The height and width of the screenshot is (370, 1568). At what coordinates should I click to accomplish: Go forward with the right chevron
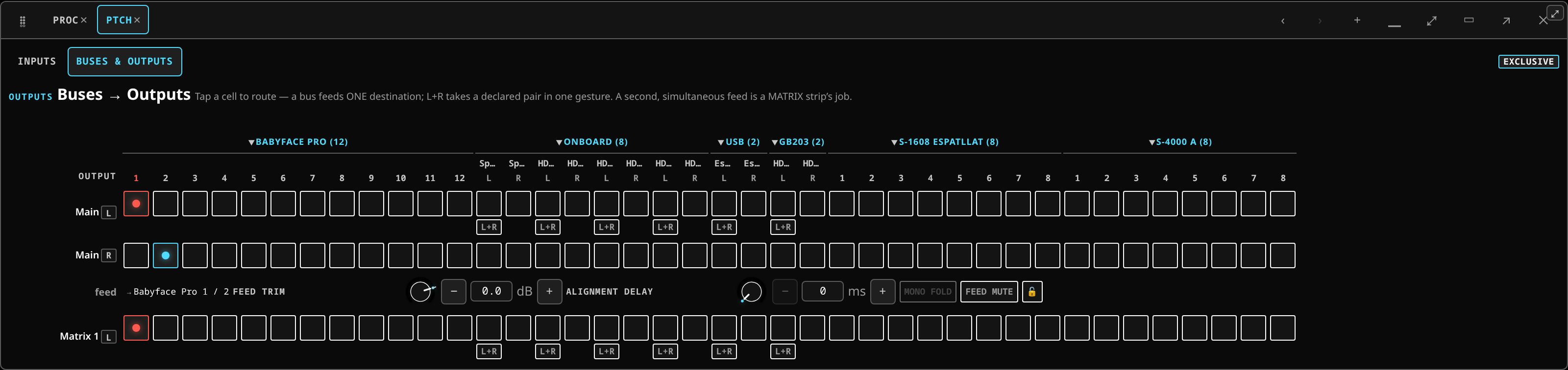[x=1320, y=21]
